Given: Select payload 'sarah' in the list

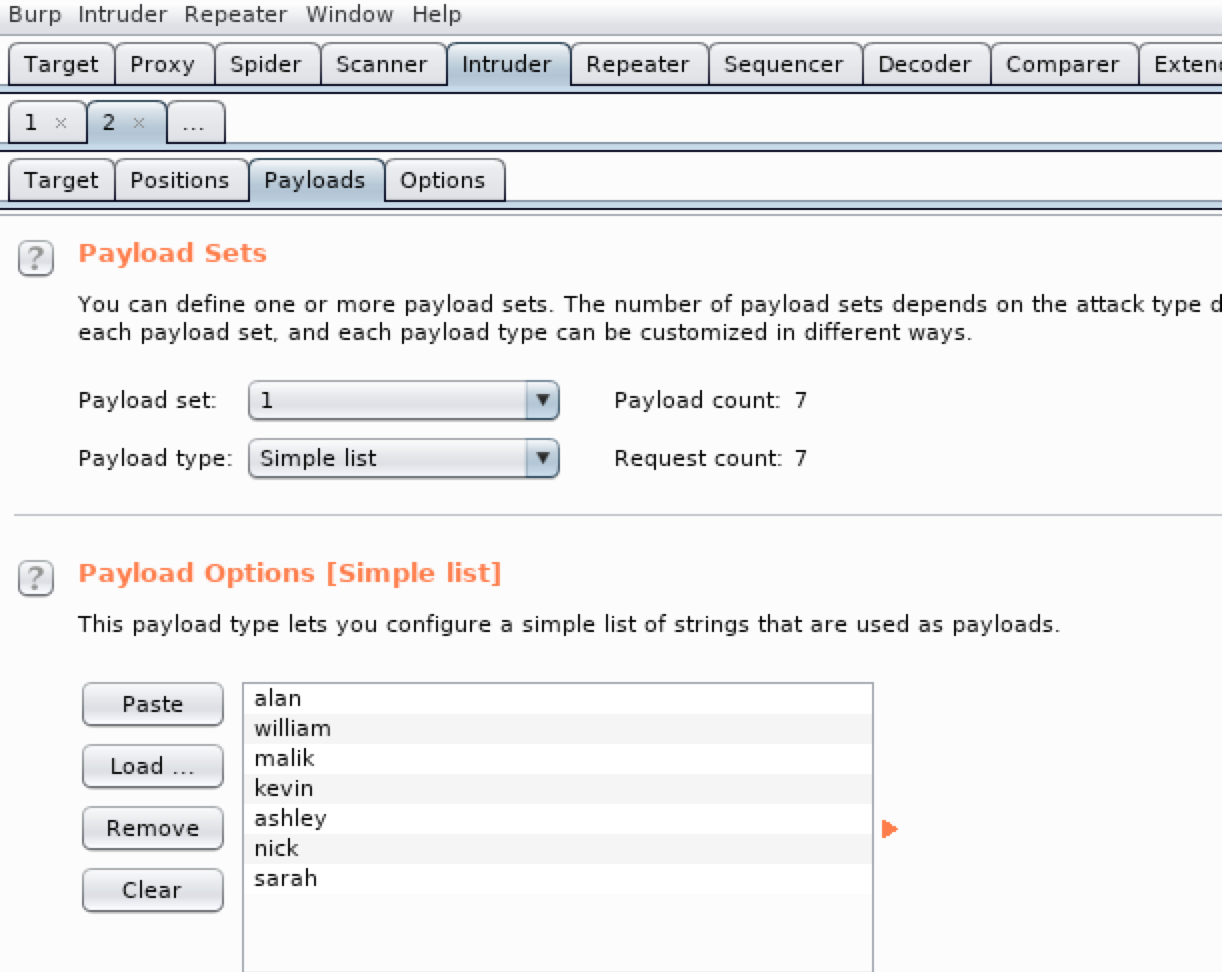Looking at the screenshot, I should click(x=558, y=879).
